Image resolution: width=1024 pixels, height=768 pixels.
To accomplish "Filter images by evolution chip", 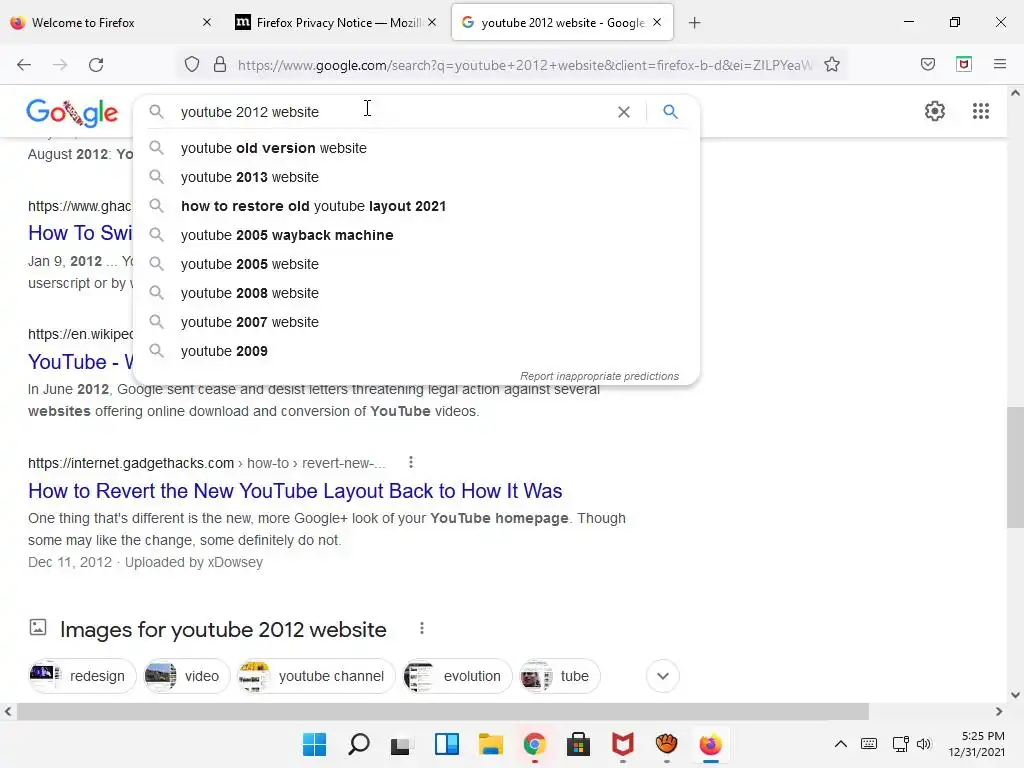I will [457, 676].
